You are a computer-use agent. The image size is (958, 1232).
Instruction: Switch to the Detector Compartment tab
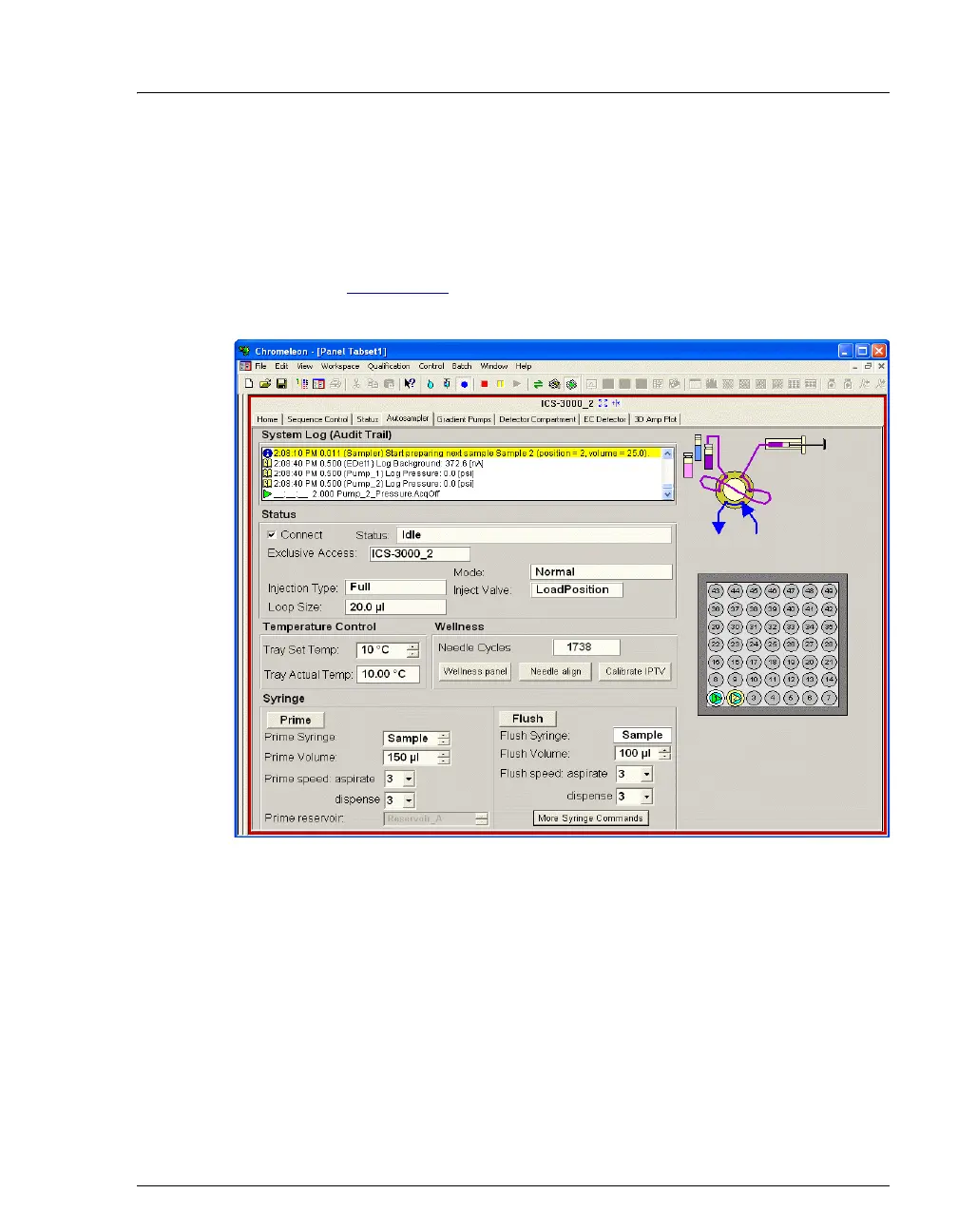pyautogui.click(x=538, y=419)
